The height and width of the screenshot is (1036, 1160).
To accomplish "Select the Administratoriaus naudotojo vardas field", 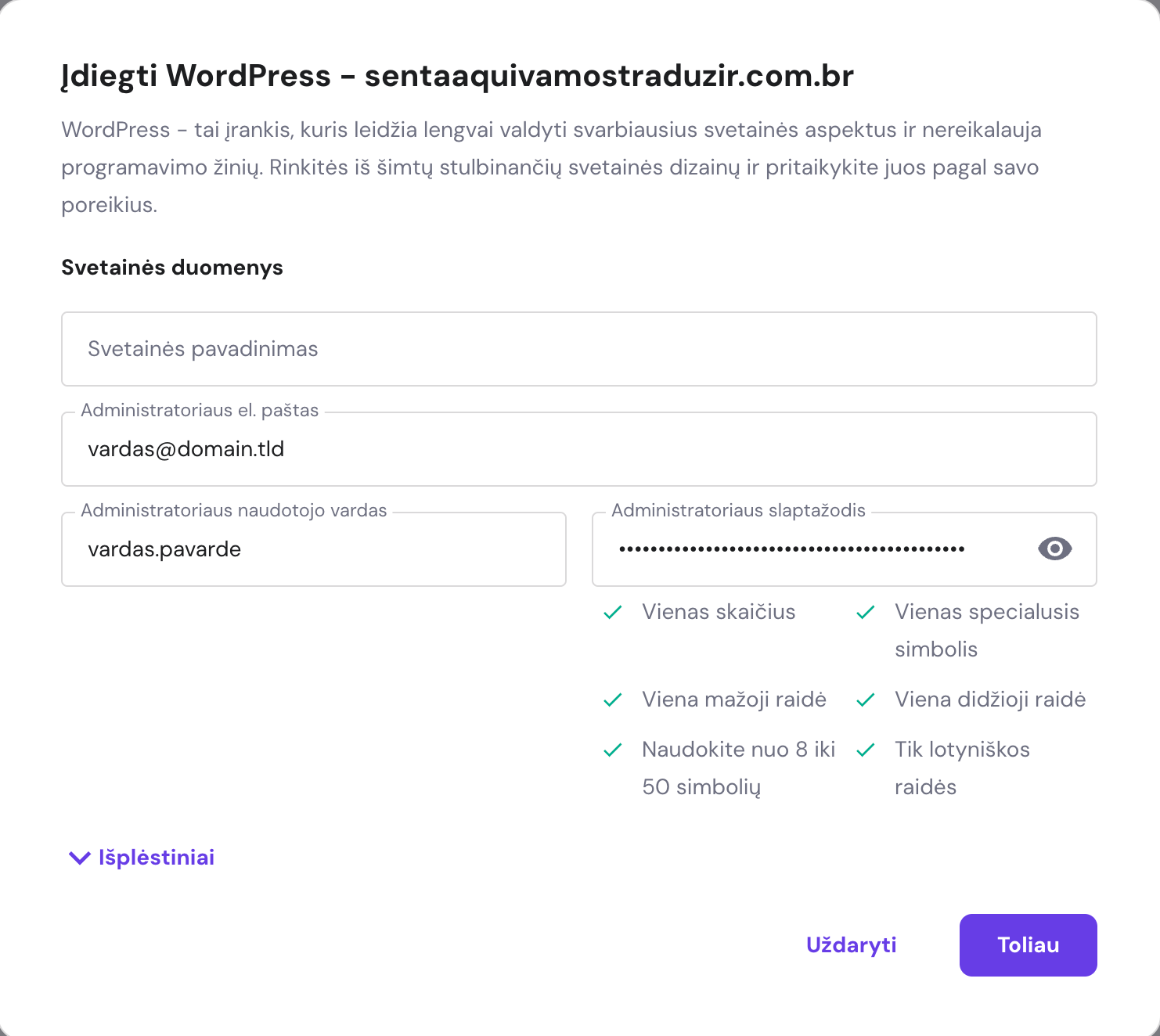I will [x=313, y=549].
